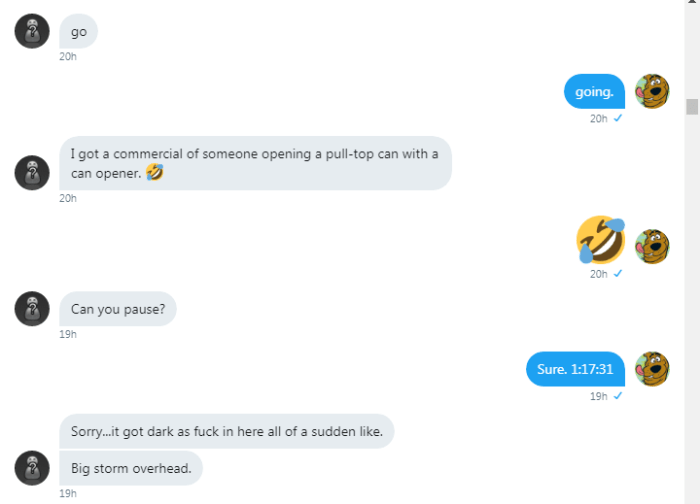Select the "go" message bubble
This screenshot has height=504, width=700.
[79, 32]
